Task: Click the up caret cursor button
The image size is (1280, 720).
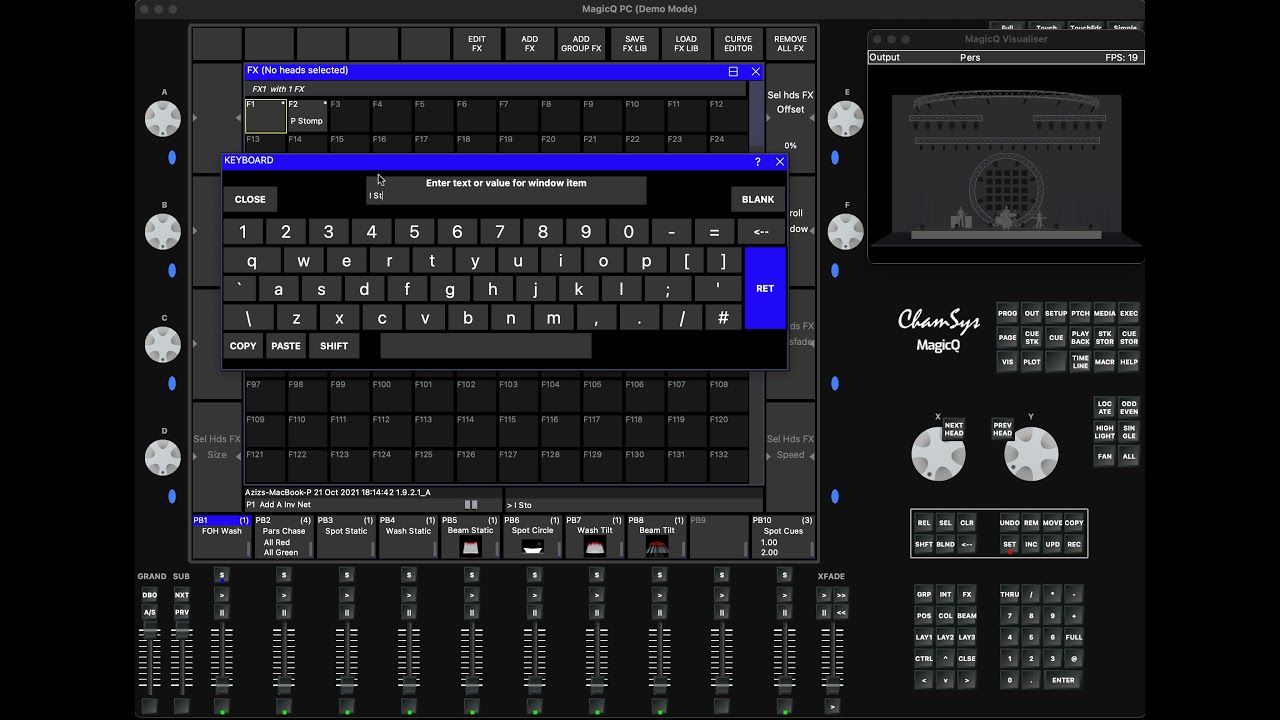Action: [x=945, y=658]
